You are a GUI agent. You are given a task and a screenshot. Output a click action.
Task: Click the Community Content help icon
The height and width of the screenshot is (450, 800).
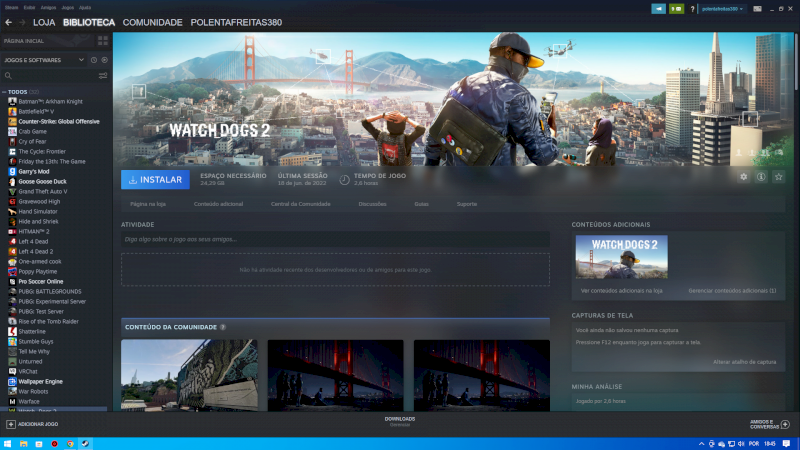(x=223, y=327)
